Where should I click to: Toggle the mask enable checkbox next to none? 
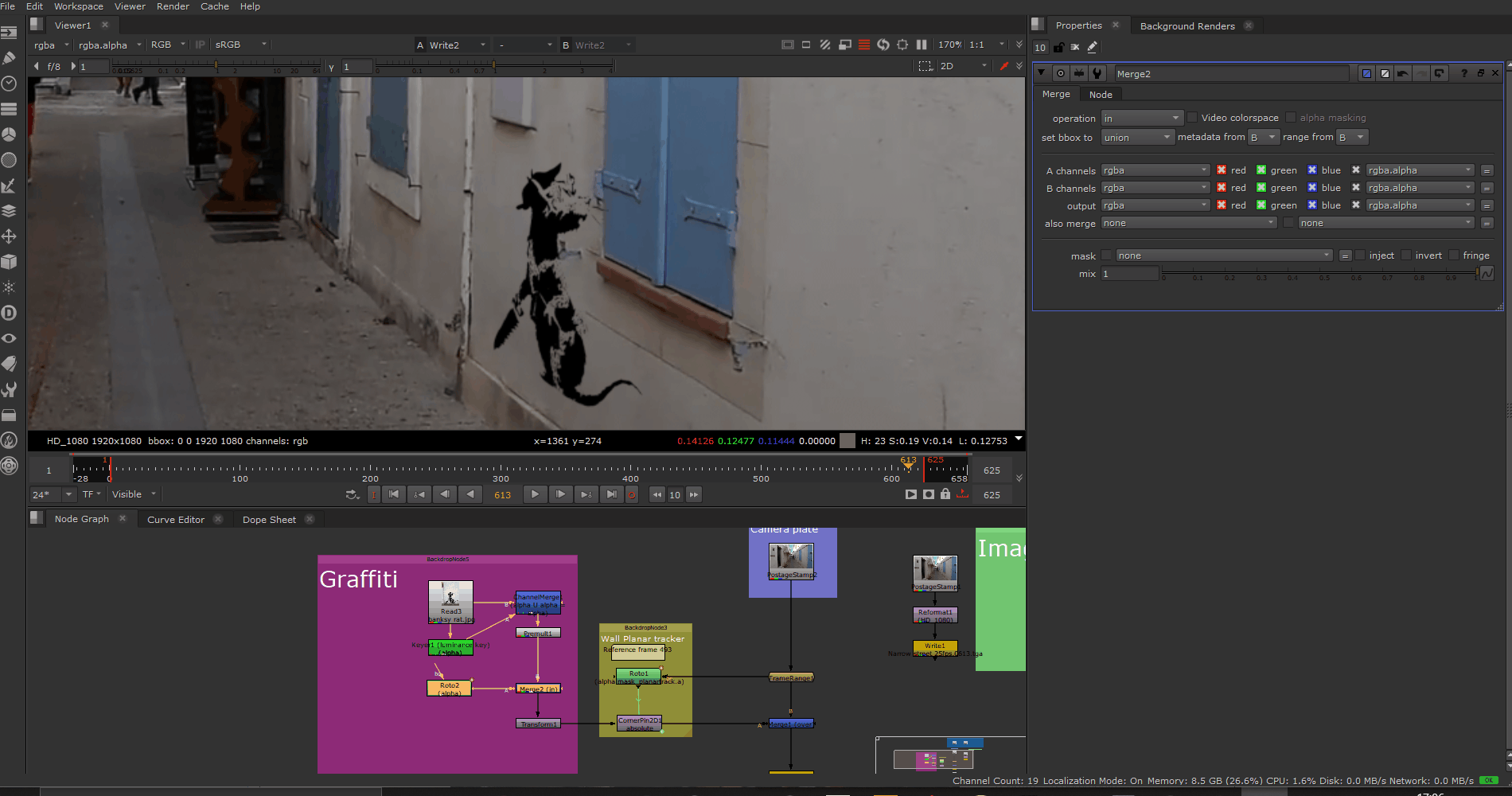click(x=1106, y=256)
